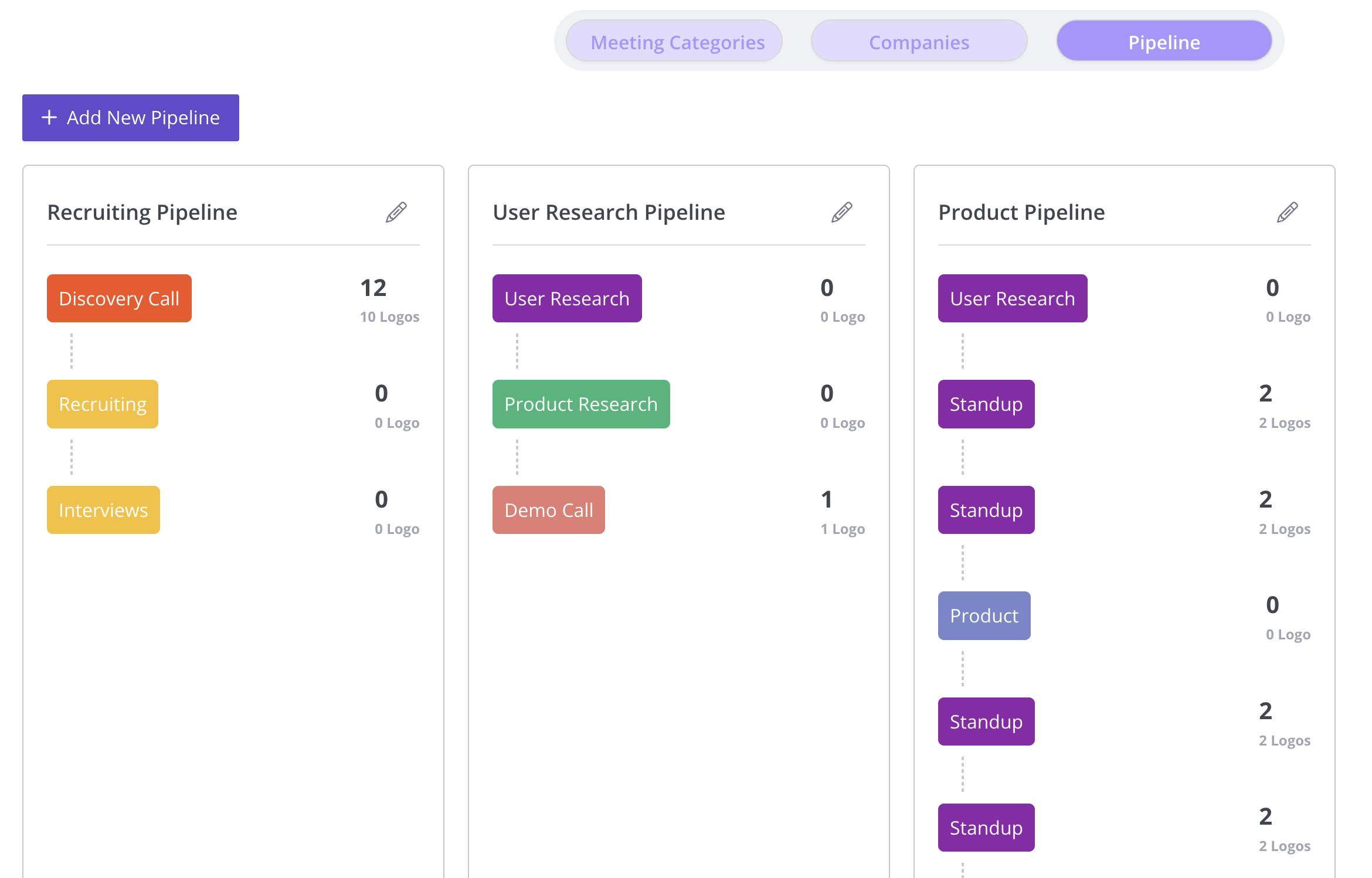
Task: Select the Pipeline tab
Action: coord(1164,42)
